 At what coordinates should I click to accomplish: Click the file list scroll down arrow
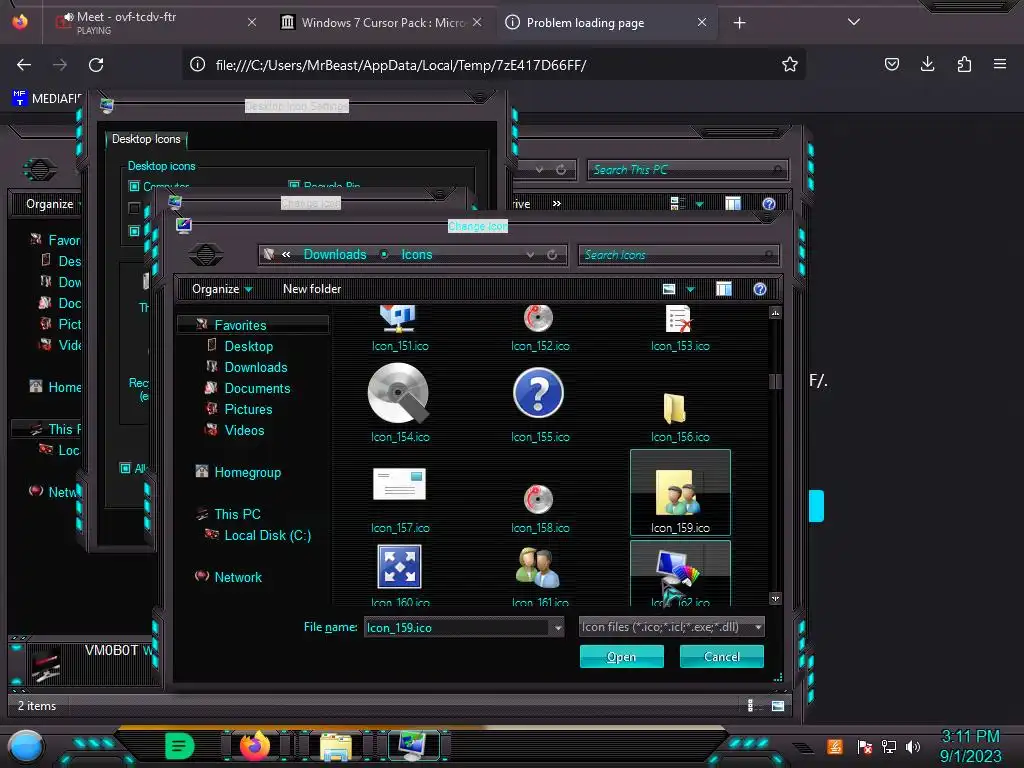(x=775, y=598)
